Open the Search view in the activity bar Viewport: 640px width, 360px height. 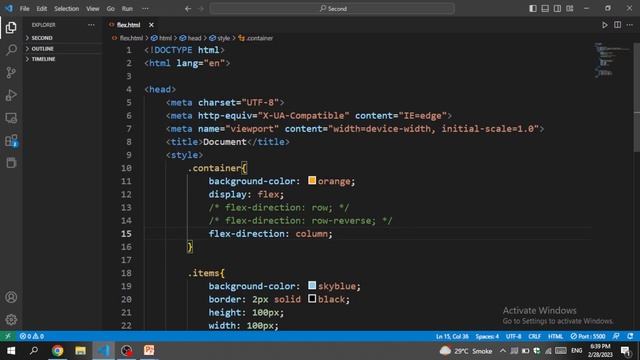pos(11,50)
